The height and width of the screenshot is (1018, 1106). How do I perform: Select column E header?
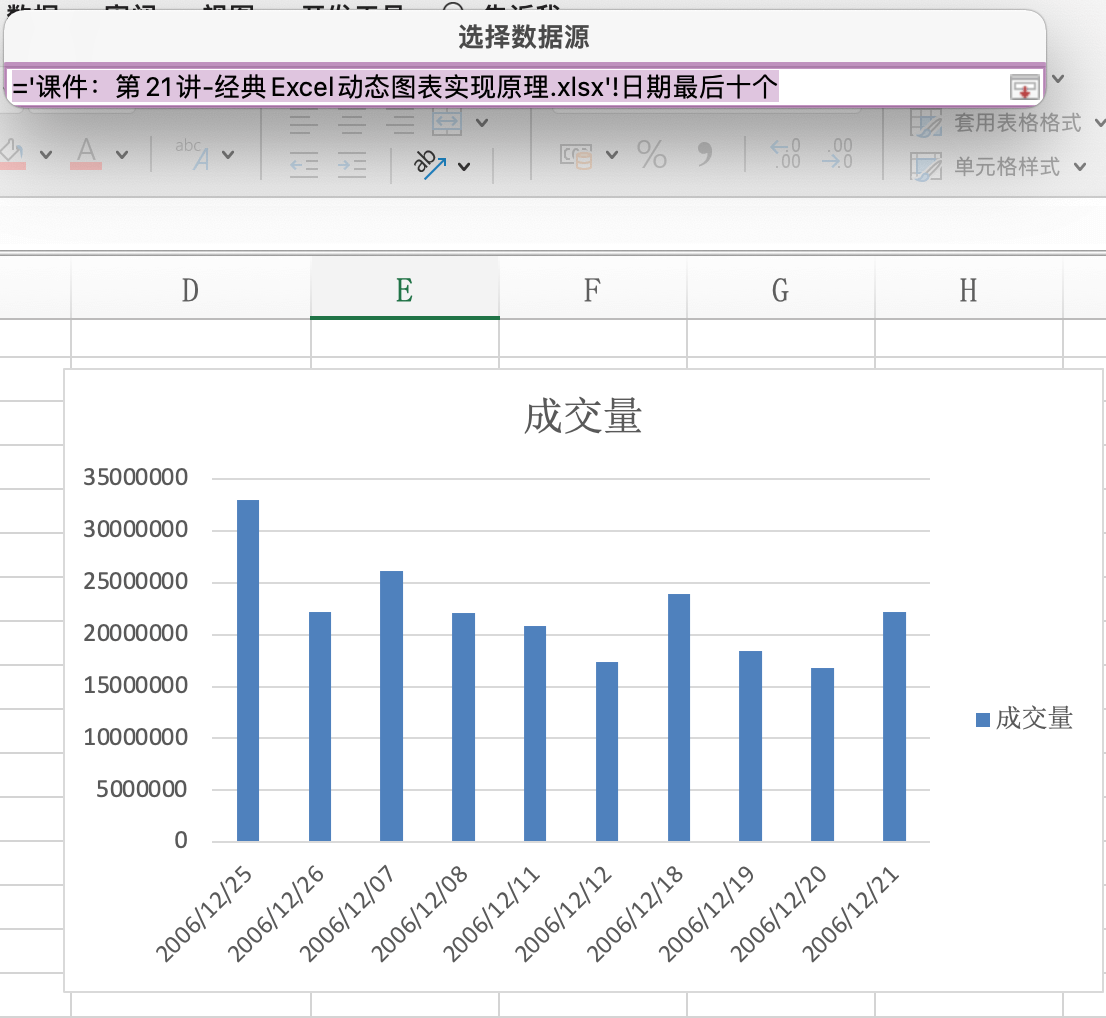(405, 290)
